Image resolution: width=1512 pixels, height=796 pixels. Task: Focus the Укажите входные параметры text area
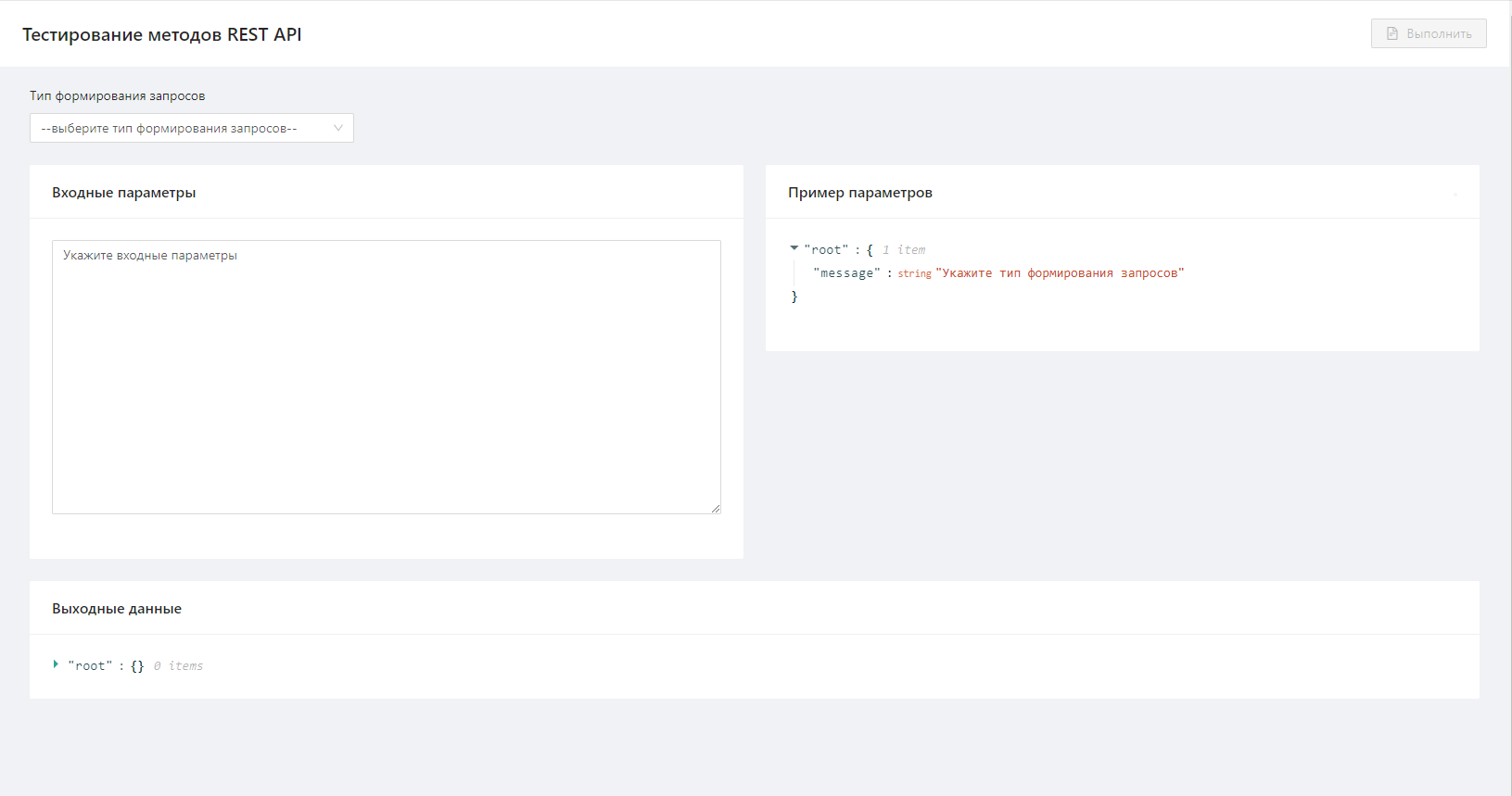click(386, 376)
